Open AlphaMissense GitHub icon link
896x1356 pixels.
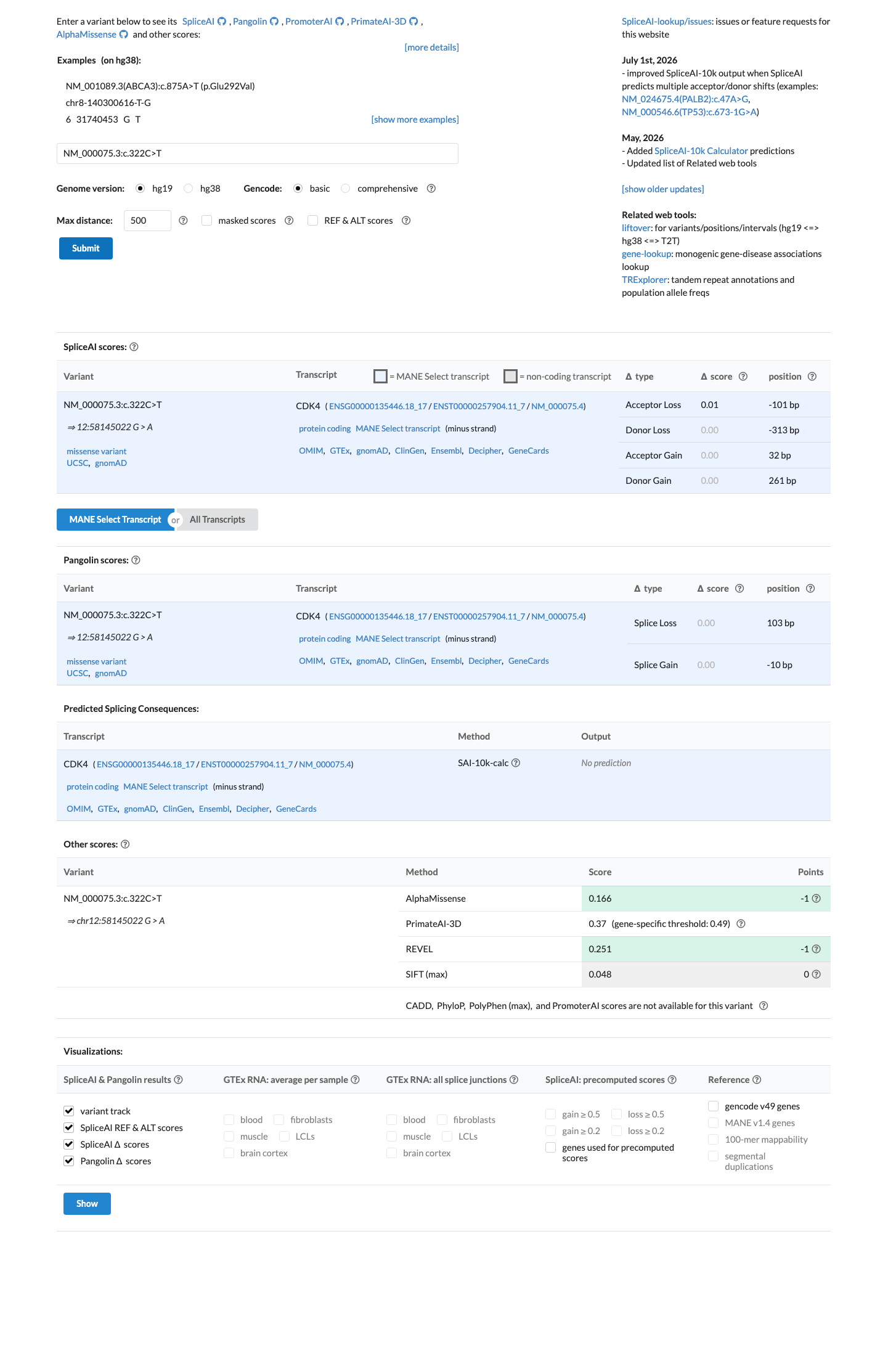tap(124, 35)
